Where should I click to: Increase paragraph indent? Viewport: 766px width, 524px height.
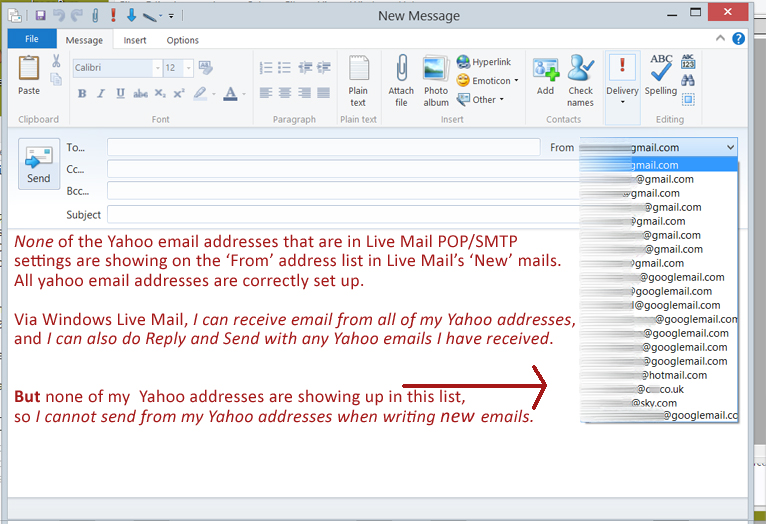click(323, 68)
